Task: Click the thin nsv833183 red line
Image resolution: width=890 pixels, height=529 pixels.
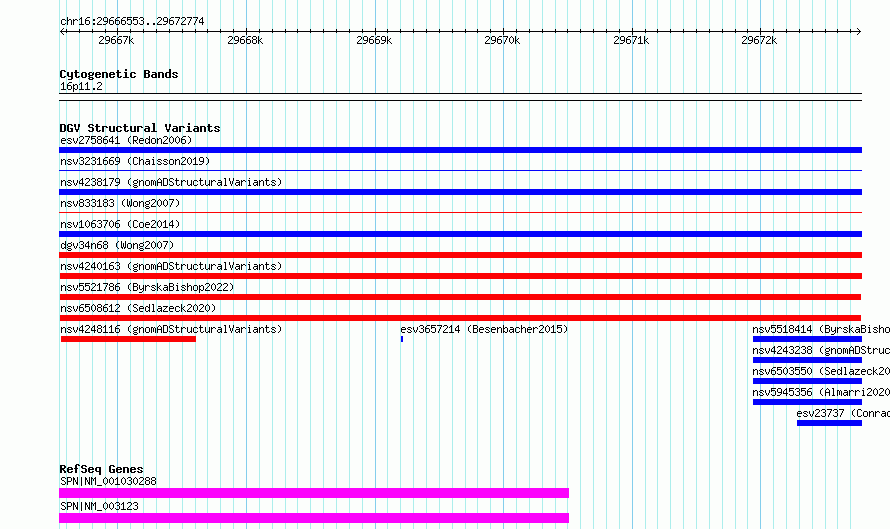Action: pyautogui.click(x=460, y=213)
